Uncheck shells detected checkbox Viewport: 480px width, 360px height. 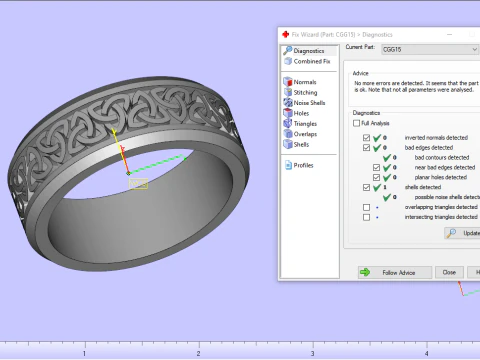click(x=366, y=187)
